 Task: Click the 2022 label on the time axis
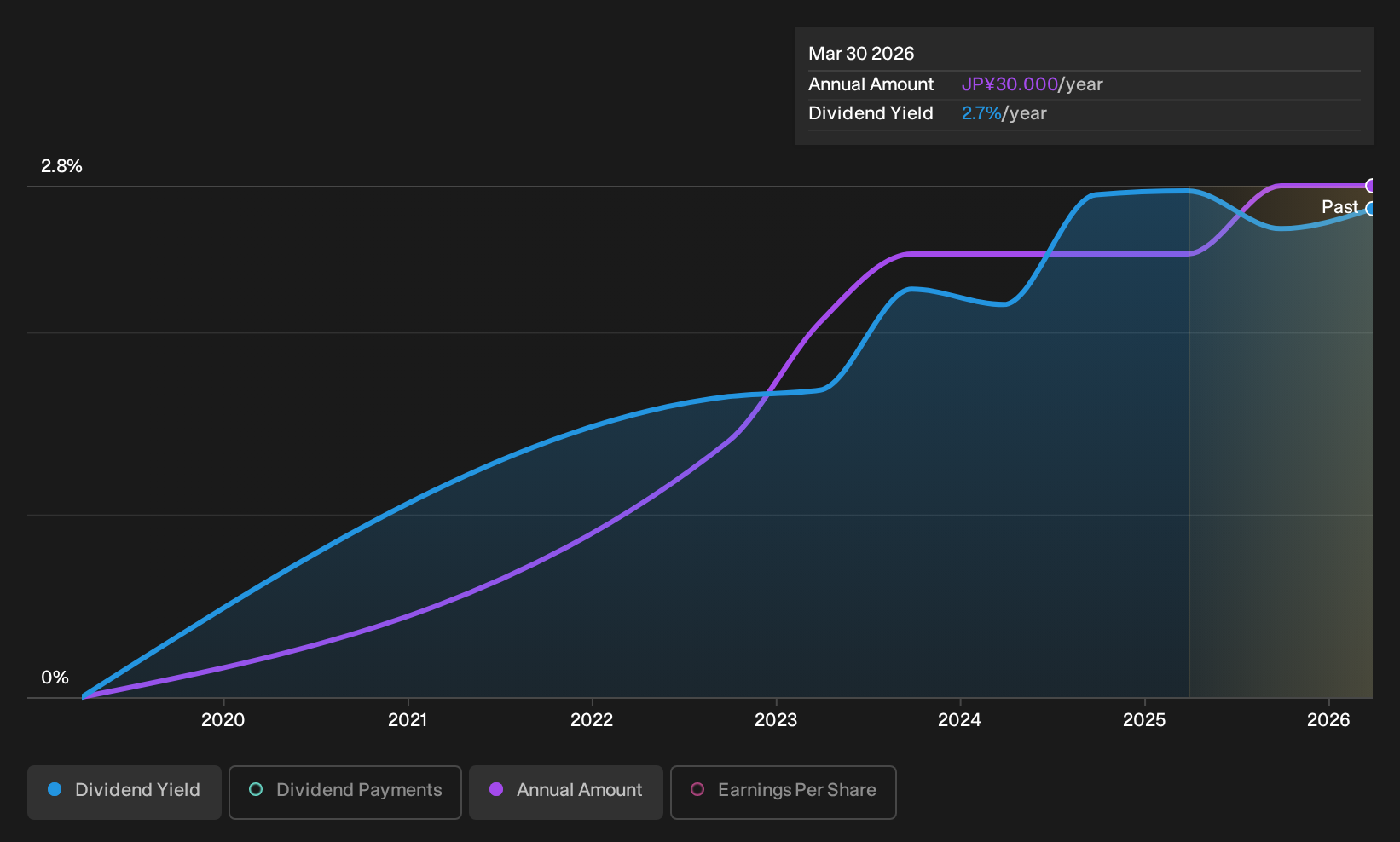[592, 720]
